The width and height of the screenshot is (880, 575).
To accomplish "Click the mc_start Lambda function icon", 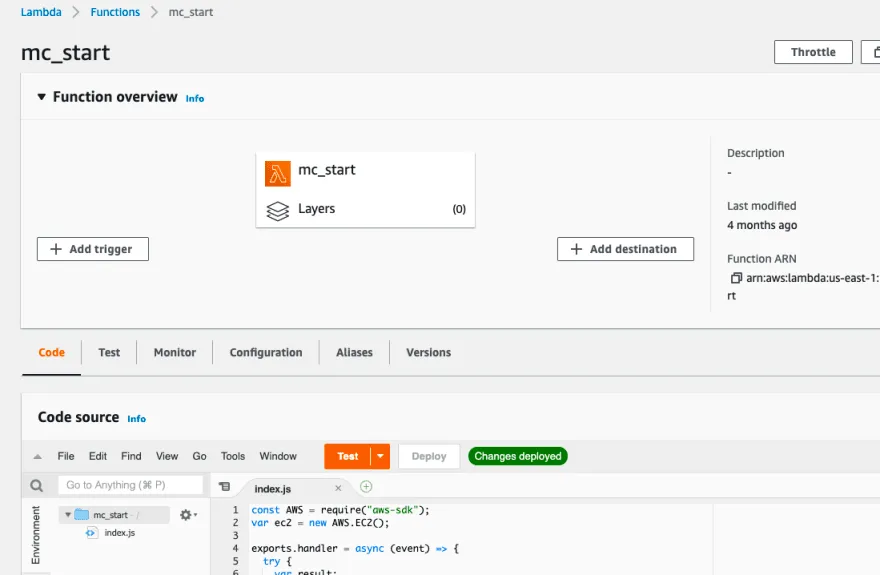I will point(278,173).
